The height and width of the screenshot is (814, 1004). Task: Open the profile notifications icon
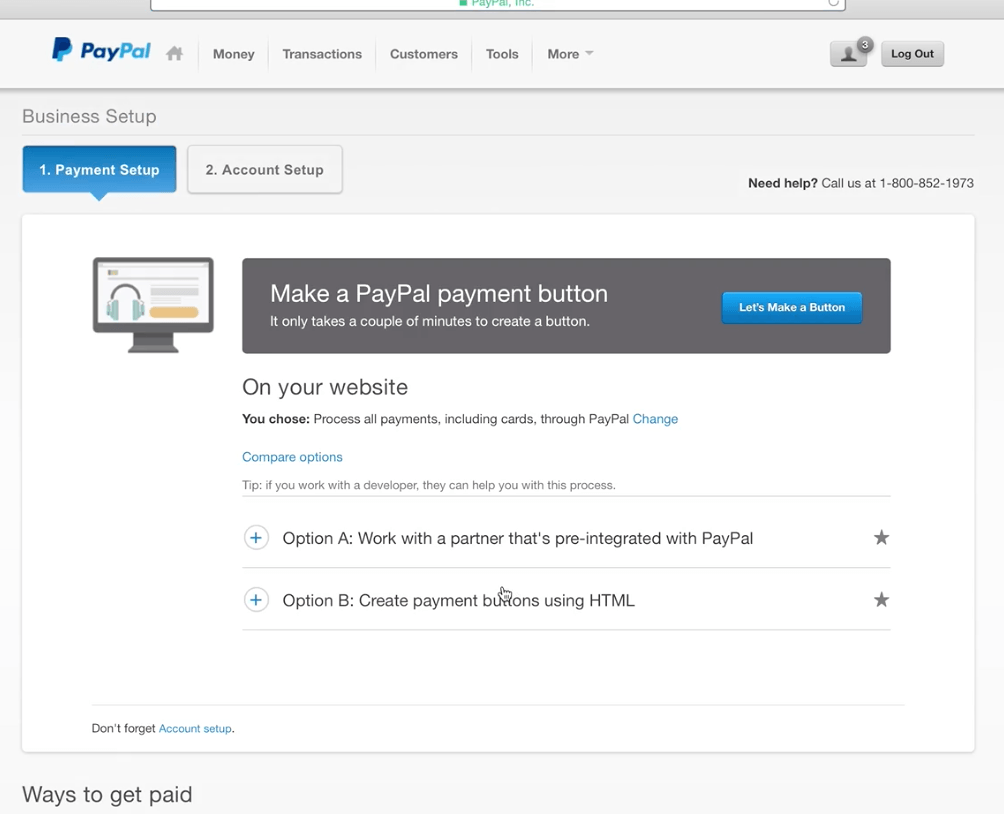(848, 53)
